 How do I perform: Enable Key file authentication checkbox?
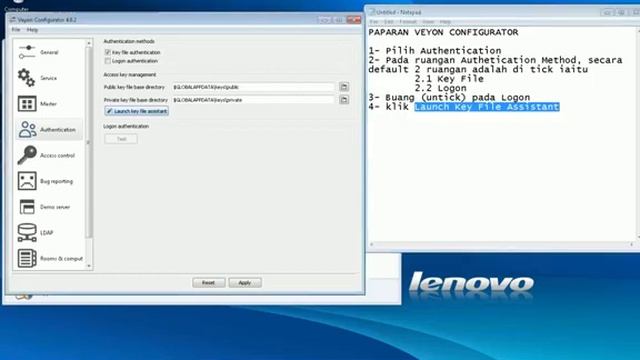point(108,52)
